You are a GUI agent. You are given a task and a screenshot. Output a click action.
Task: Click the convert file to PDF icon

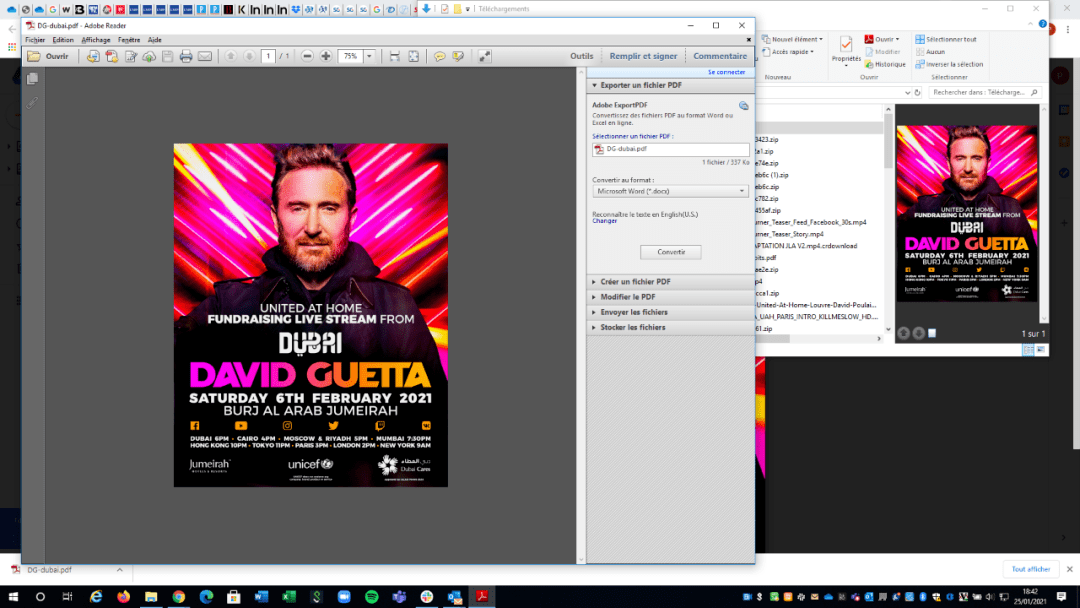93,56
